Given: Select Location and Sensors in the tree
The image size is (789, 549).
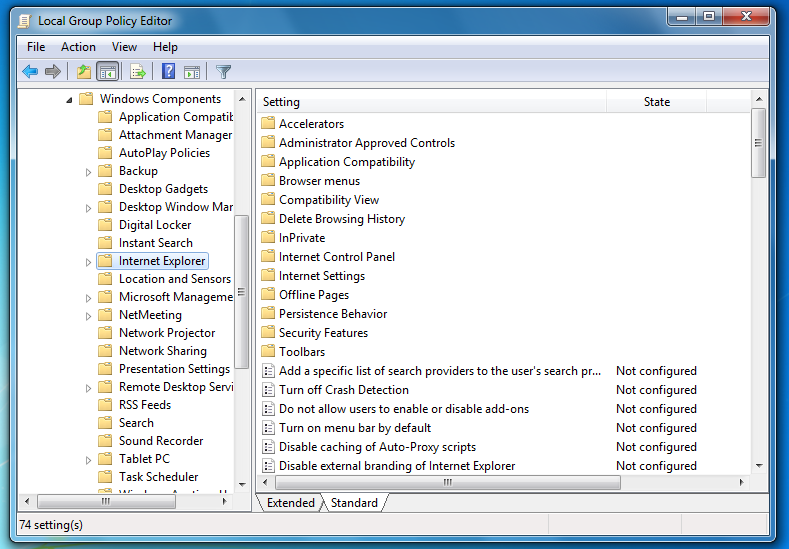Looking at the screenshot, I should pyautogui.click(x=175, y=279).
